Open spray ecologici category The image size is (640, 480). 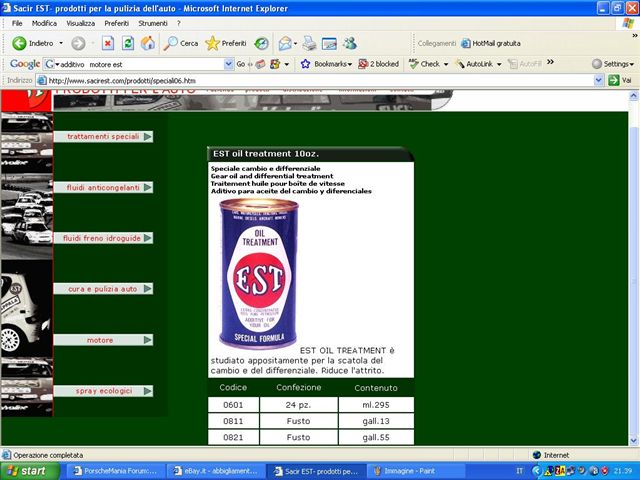(103, 391)
